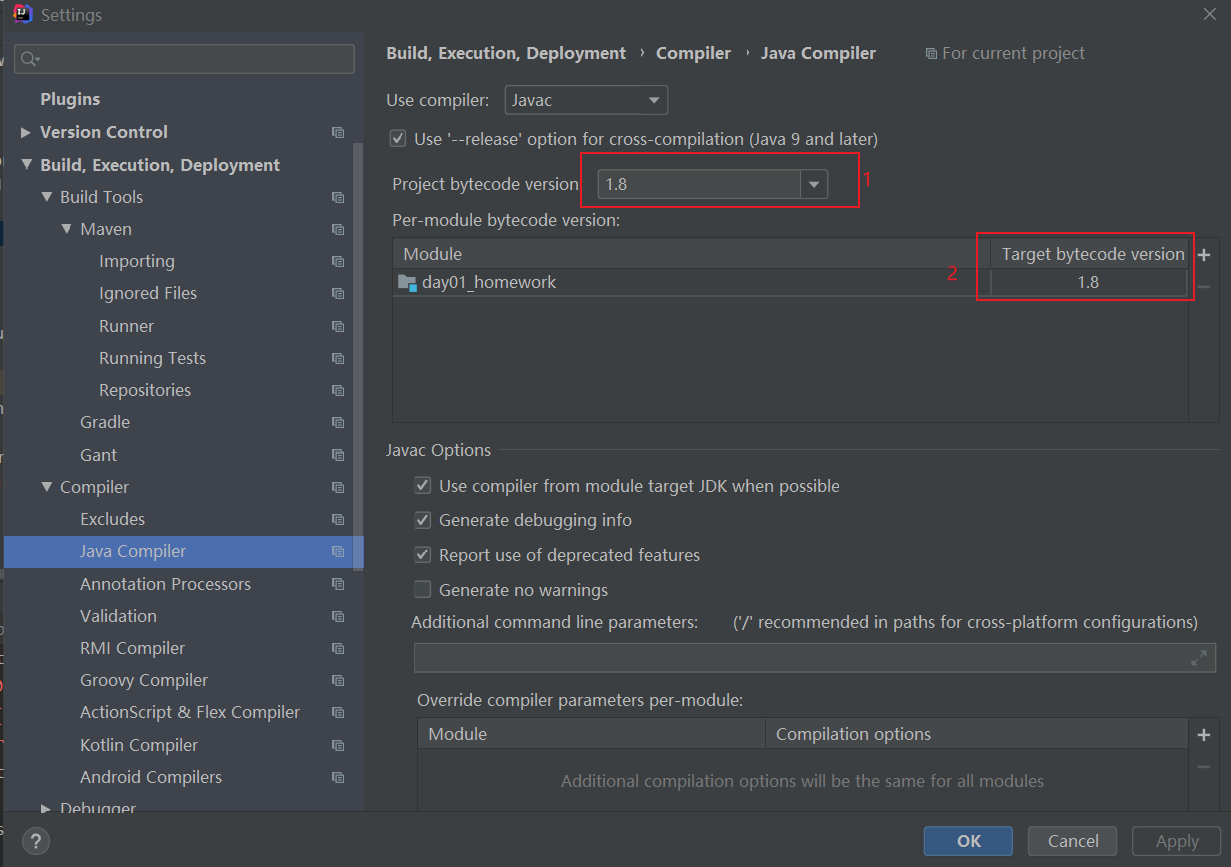Disable 'Report use of deprecated features'

pyautogui.click(x=424, y=555)
